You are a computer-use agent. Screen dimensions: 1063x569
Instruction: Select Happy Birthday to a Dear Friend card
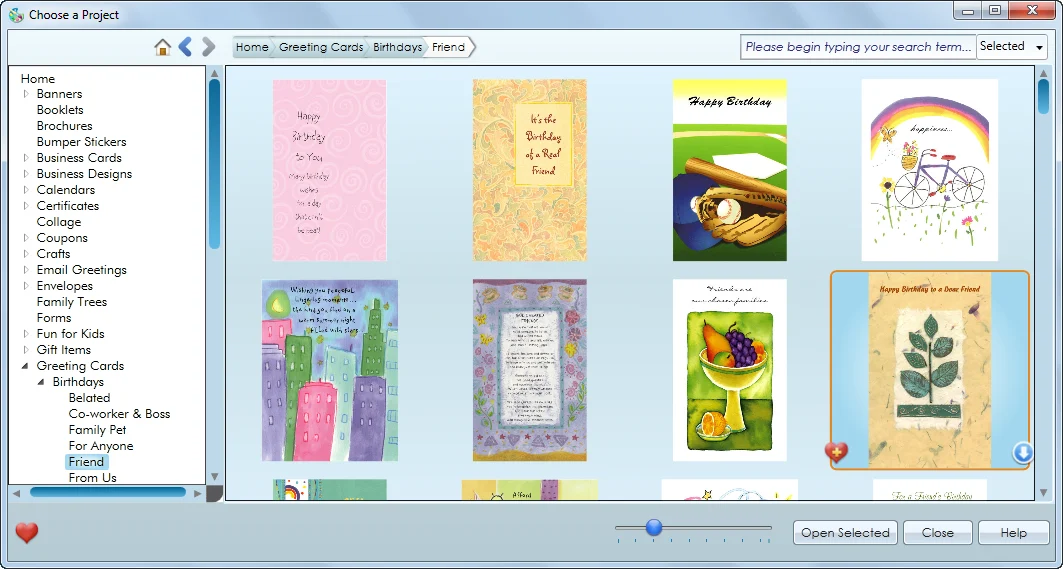(929, 370)
